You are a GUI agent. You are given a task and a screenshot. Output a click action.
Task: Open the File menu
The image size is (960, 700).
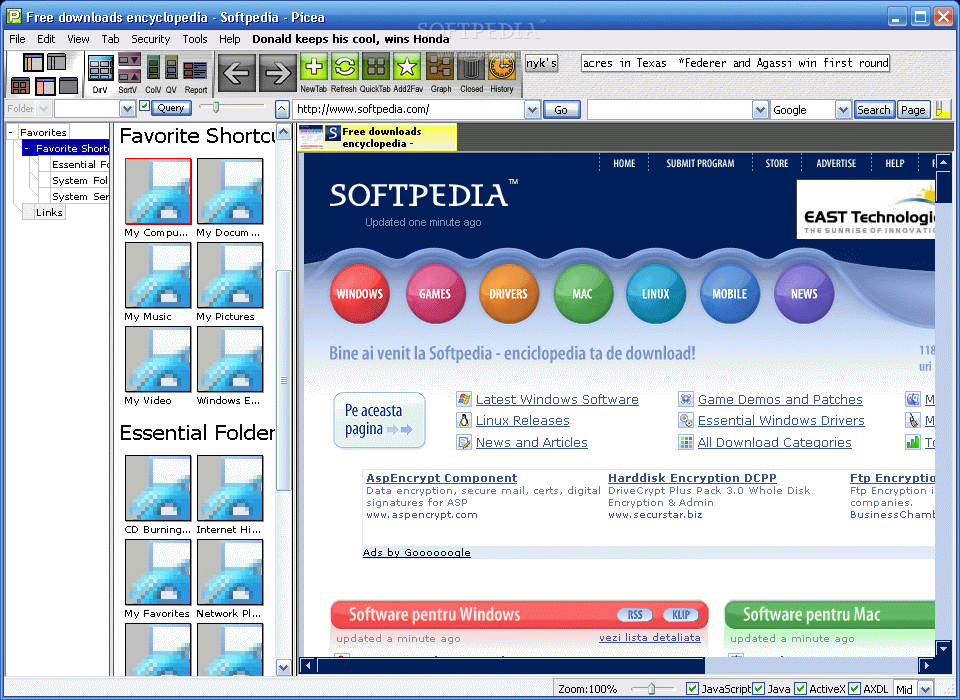pos(17,39)
